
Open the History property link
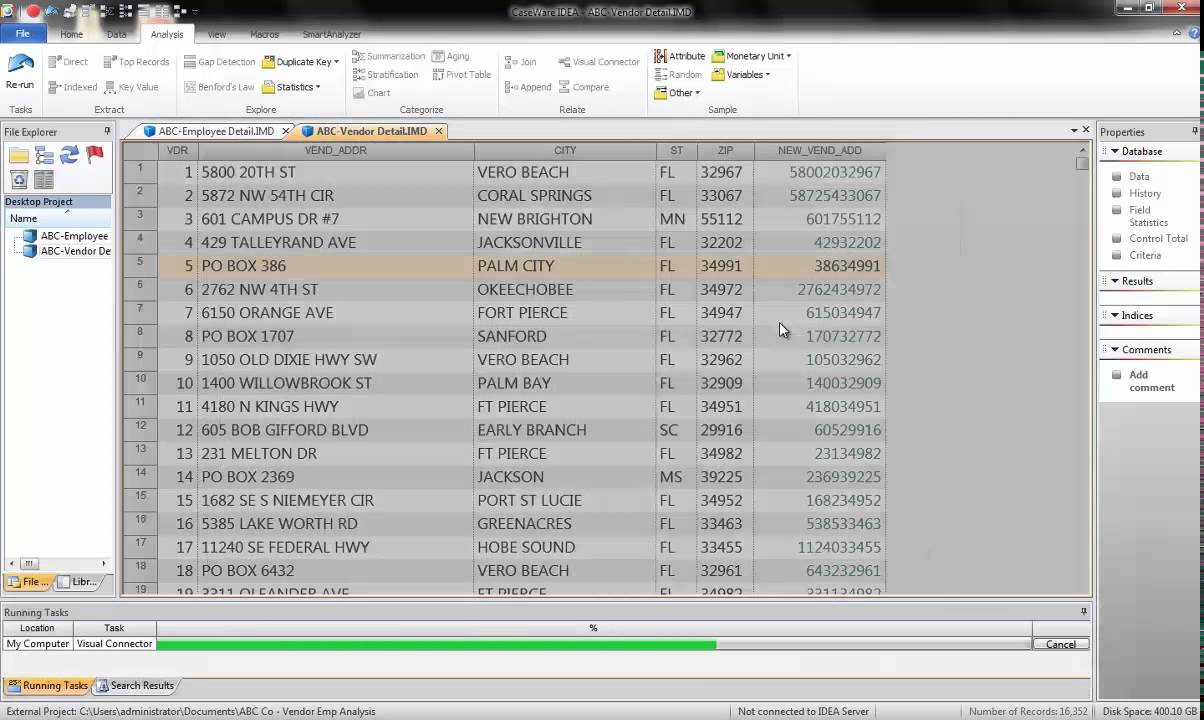tap(1145, 193)
